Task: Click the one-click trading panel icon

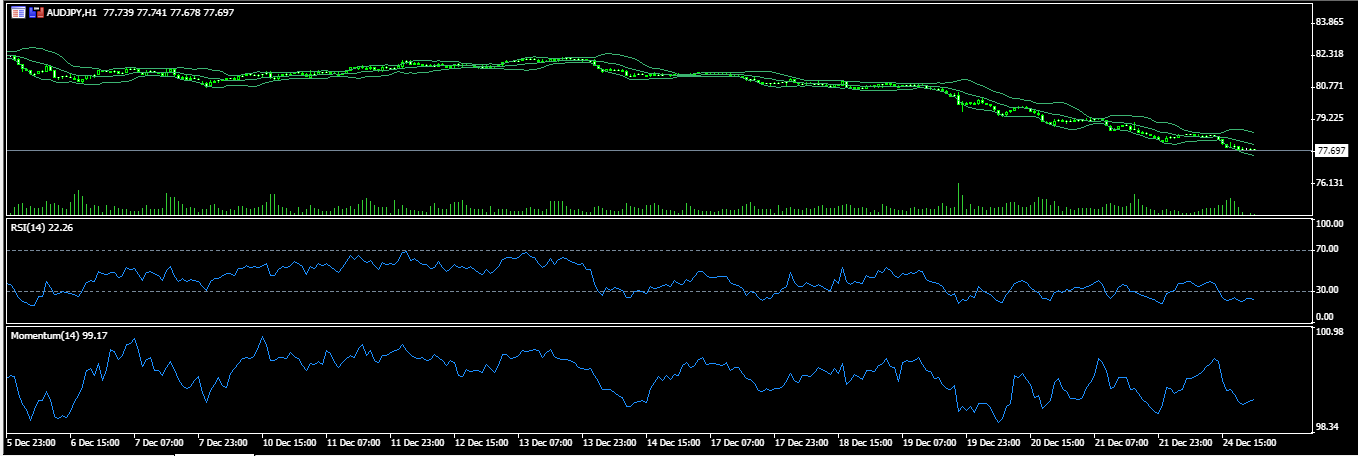Action: (x=17, y=13)
